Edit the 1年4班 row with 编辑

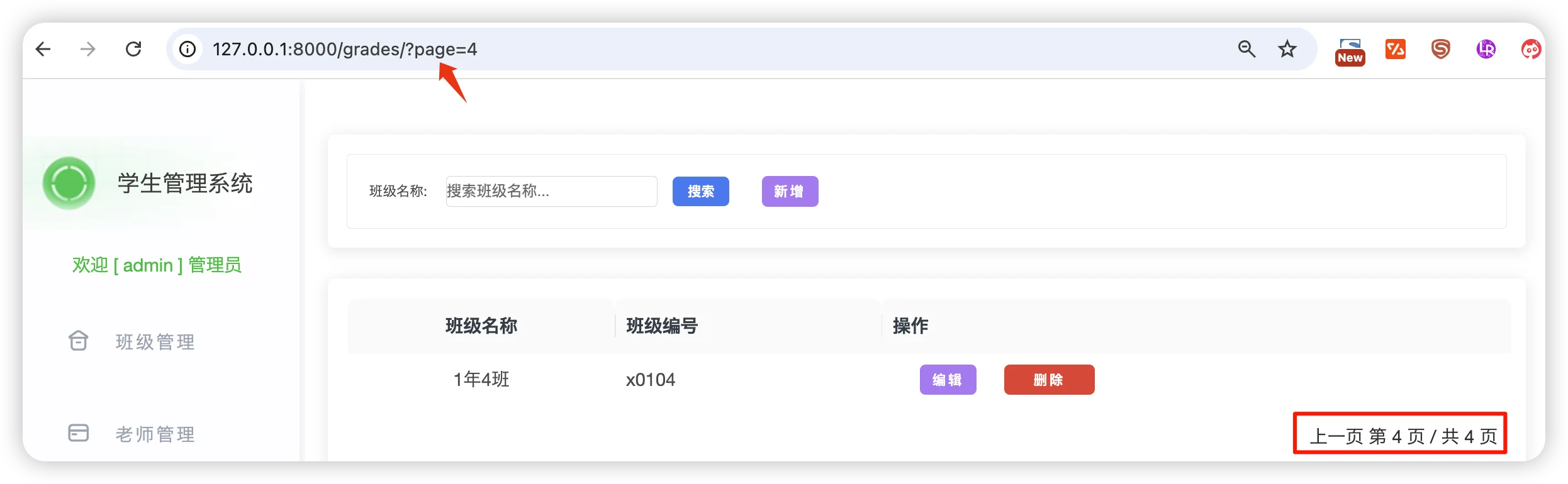point(948,380)
